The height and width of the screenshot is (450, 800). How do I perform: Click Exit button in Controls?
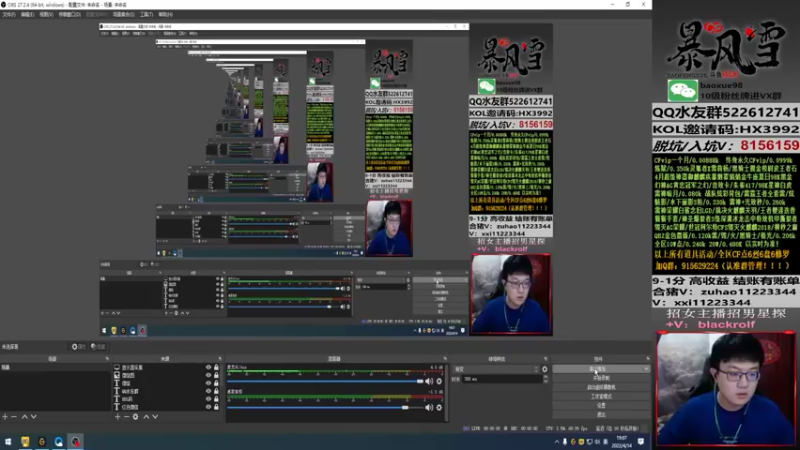[601, 415]
